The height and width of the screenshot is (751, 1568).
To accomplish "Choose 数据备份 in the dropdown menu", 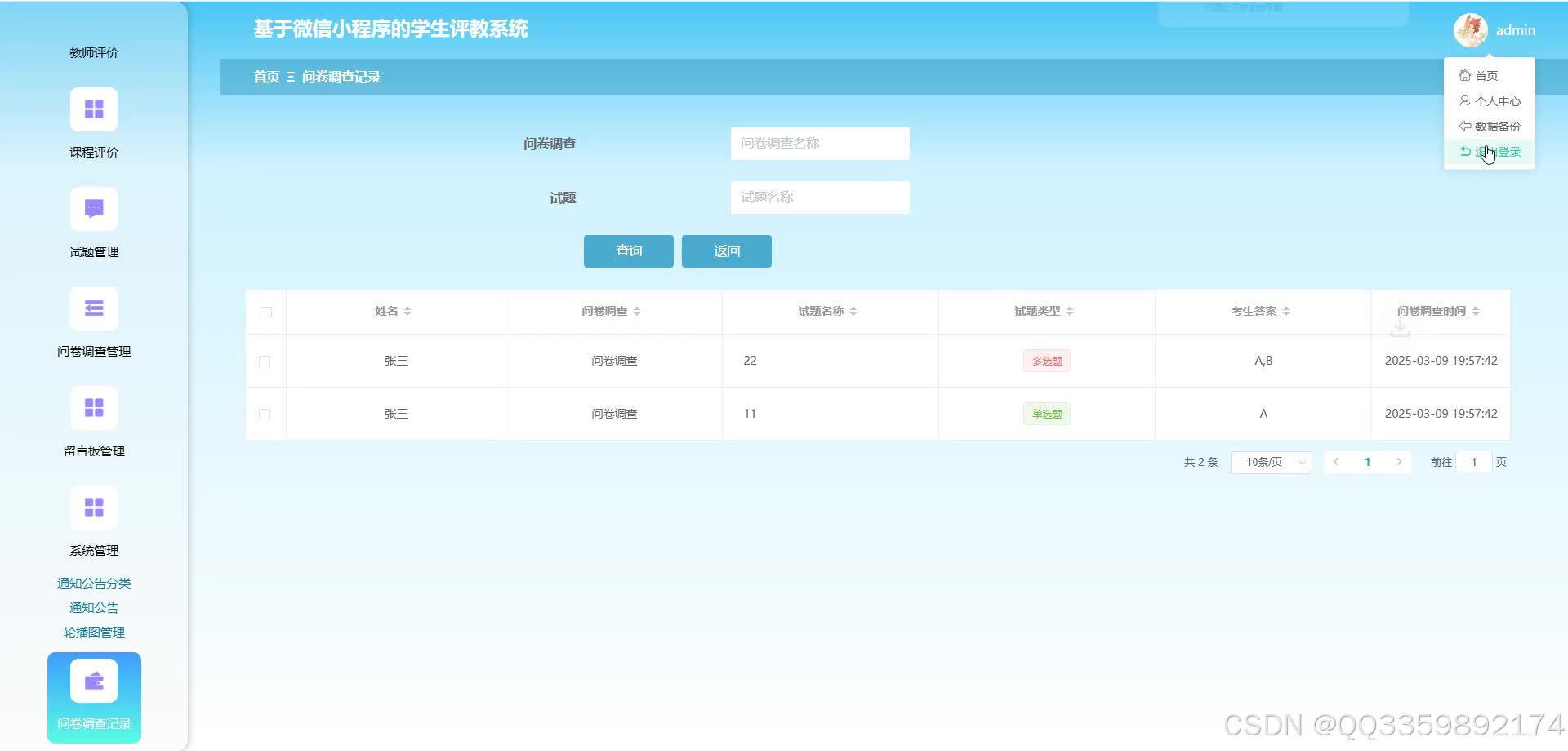I will 1490,126.
